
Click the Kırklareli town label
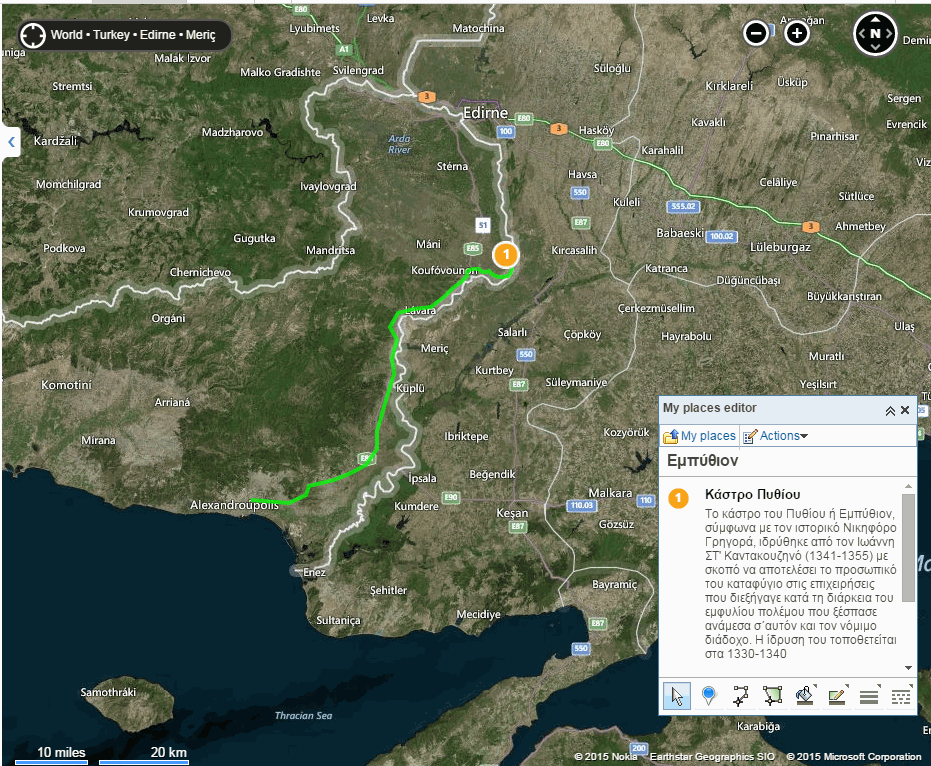[729, 86]
